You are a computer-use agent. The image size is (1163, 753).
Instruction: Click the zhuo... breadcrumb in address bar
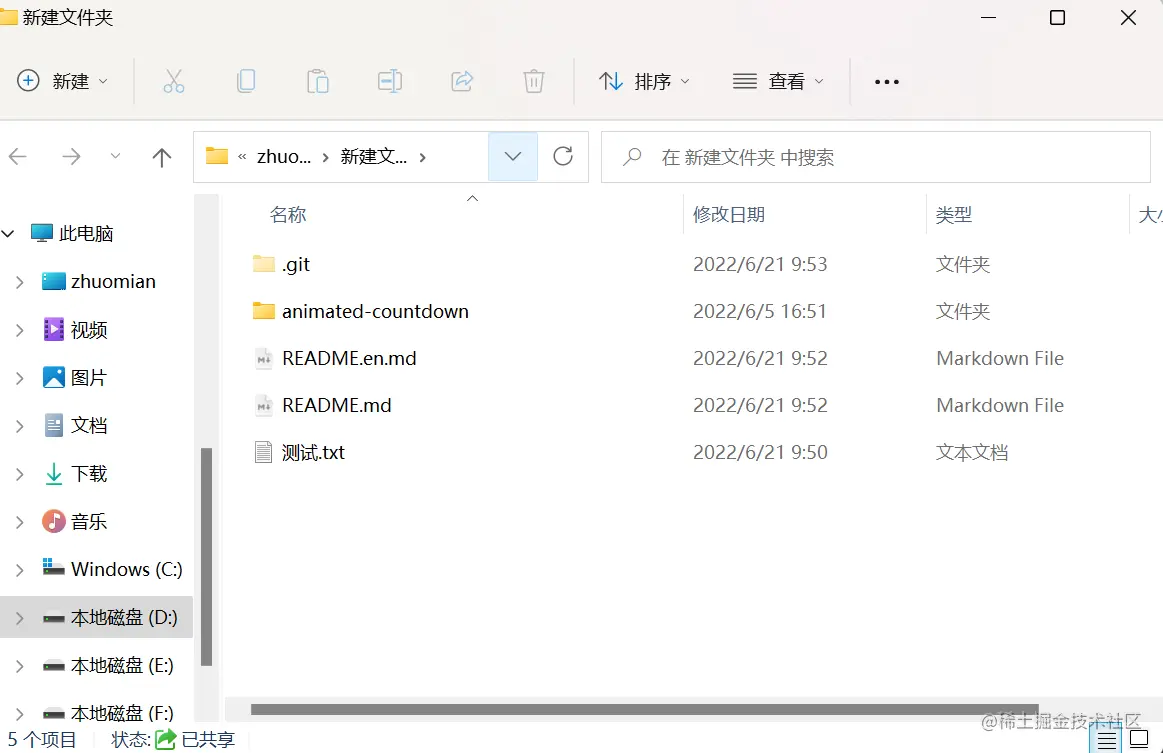(284, 156)
